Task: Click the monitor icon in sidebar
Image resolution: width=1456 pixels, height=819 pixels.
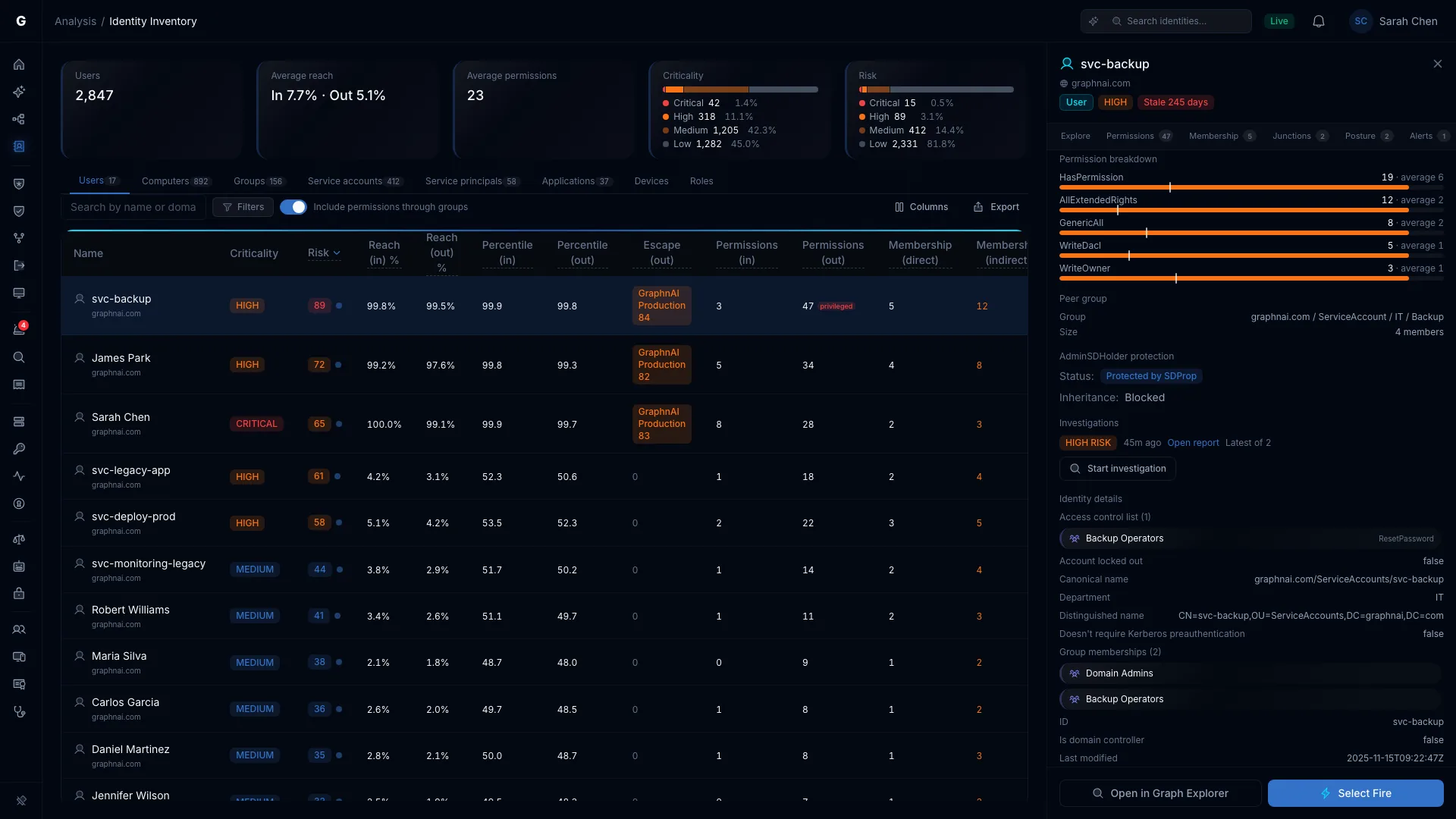Action: tap(19, 293)
